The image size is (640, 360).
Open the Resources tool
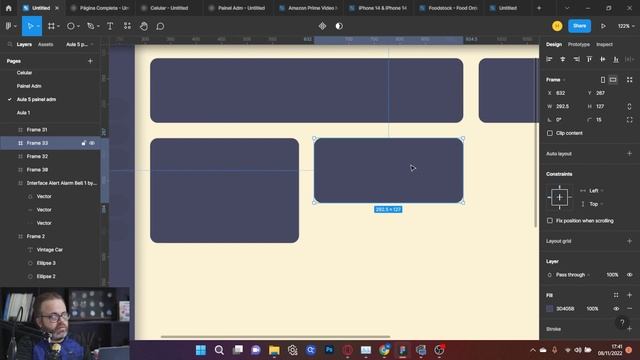(127, 26)
